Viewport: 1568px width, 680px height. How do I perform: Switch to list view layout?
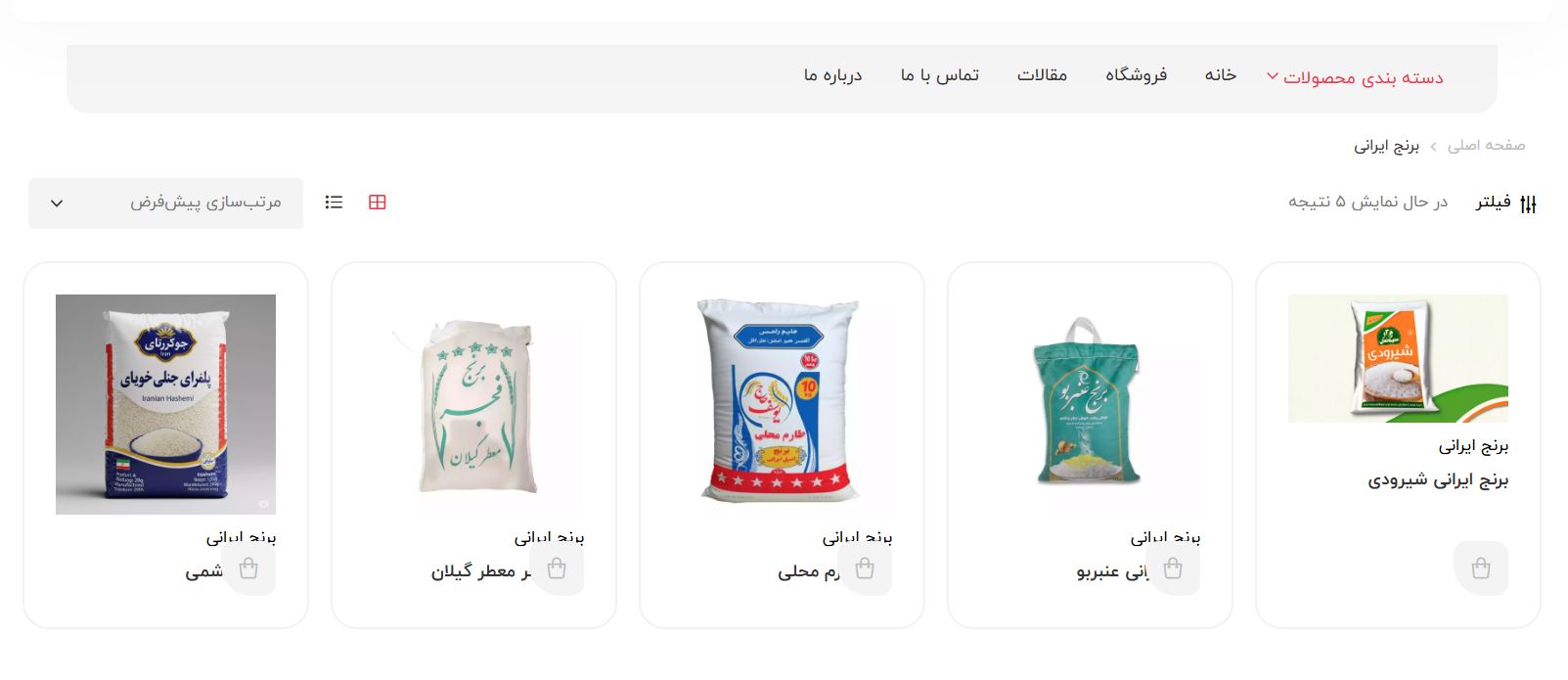[335, 203]
